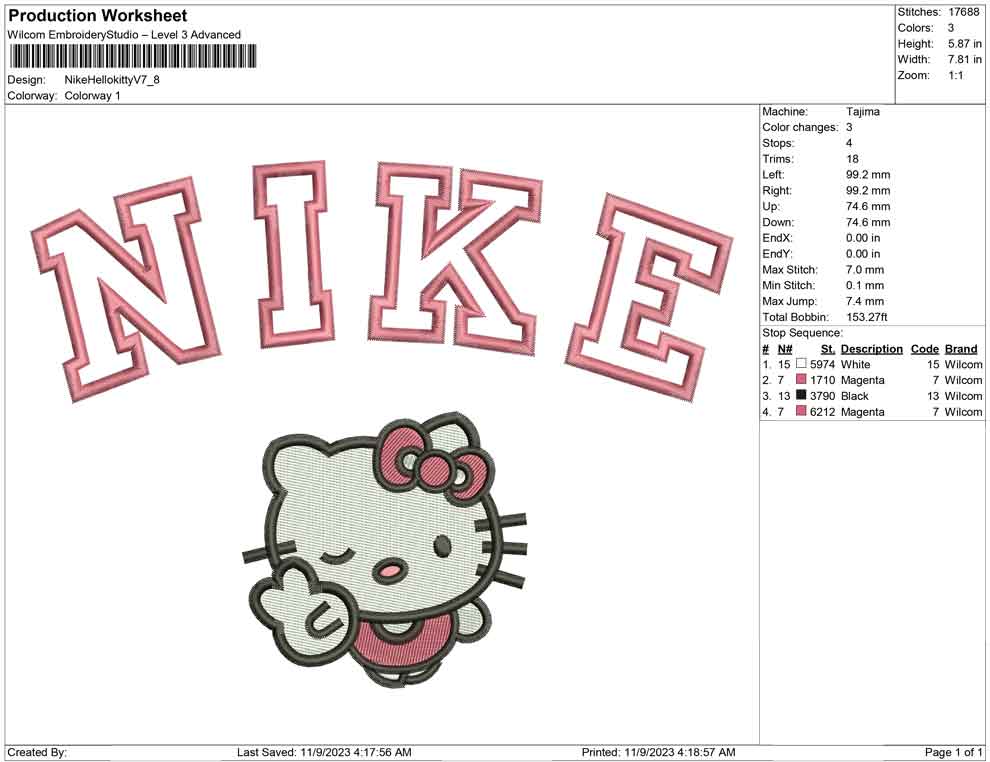Click 'Wilcom EmbroideryStudio – Level 3 Advanced' text
This screenshot has width=990, height=762.
click(x=124, y=35)
